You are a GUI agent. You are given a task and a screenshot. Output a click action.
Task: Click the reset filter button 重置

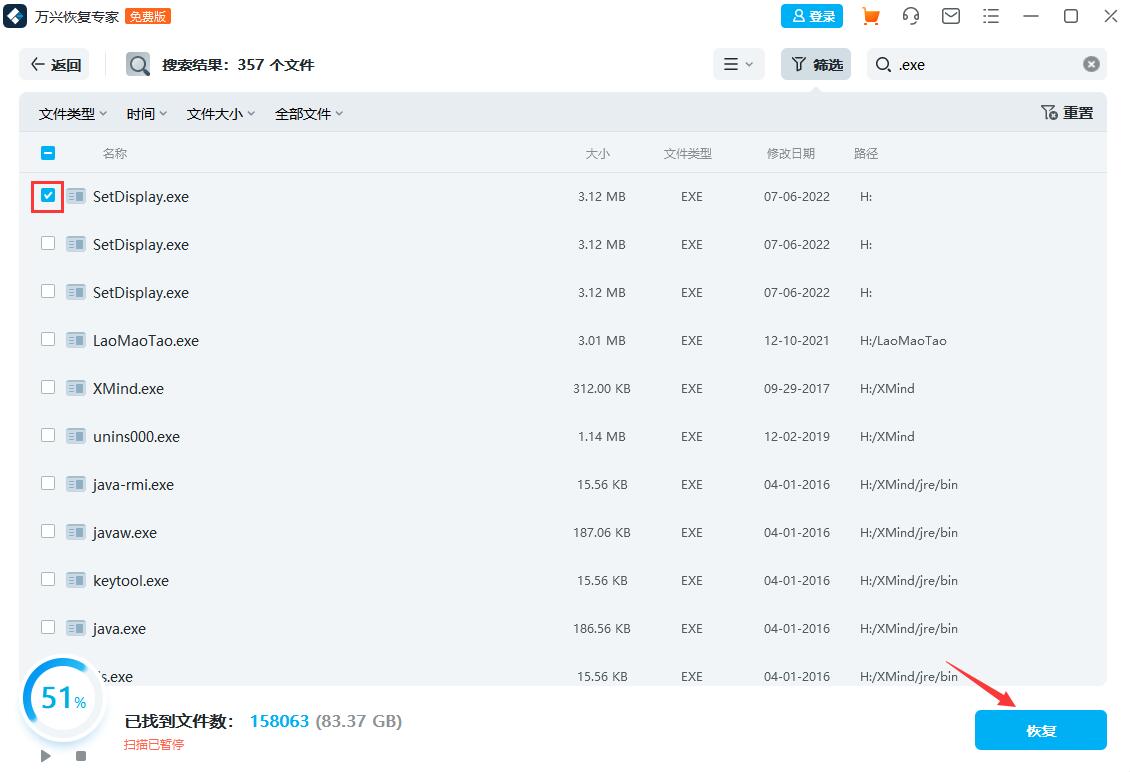coord(1067,113)
